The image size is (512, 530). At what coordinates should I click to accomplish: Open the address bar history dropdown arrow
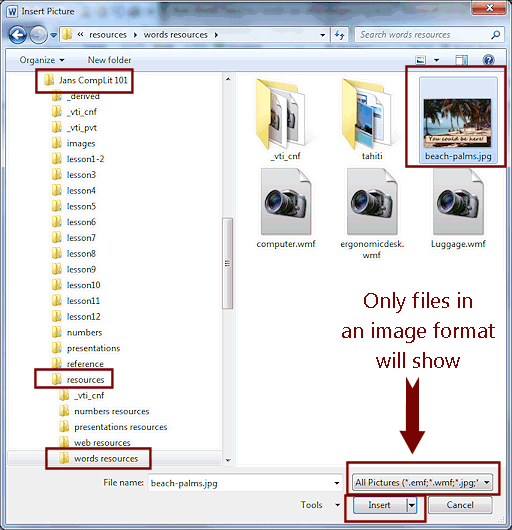coord(322,35)
